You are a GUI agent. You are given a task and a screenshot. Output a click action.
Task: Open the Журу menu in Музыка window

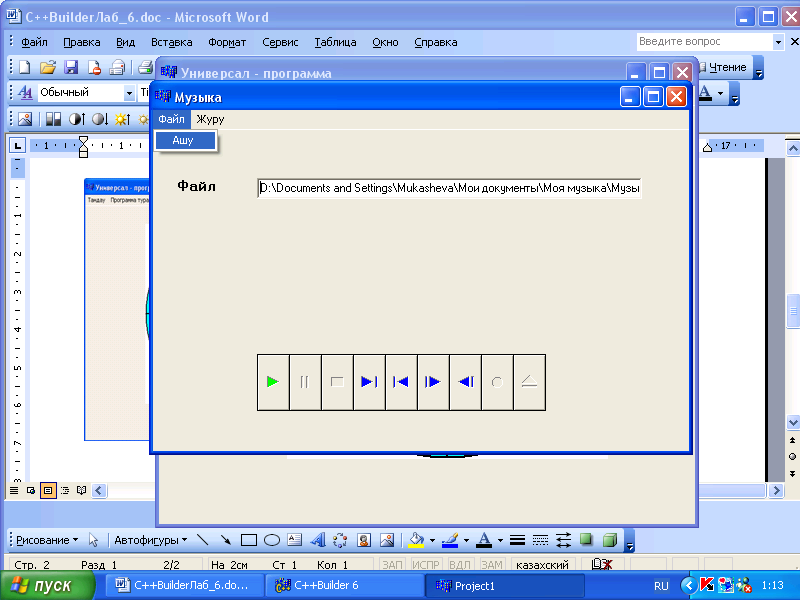[x=210, y=119]
